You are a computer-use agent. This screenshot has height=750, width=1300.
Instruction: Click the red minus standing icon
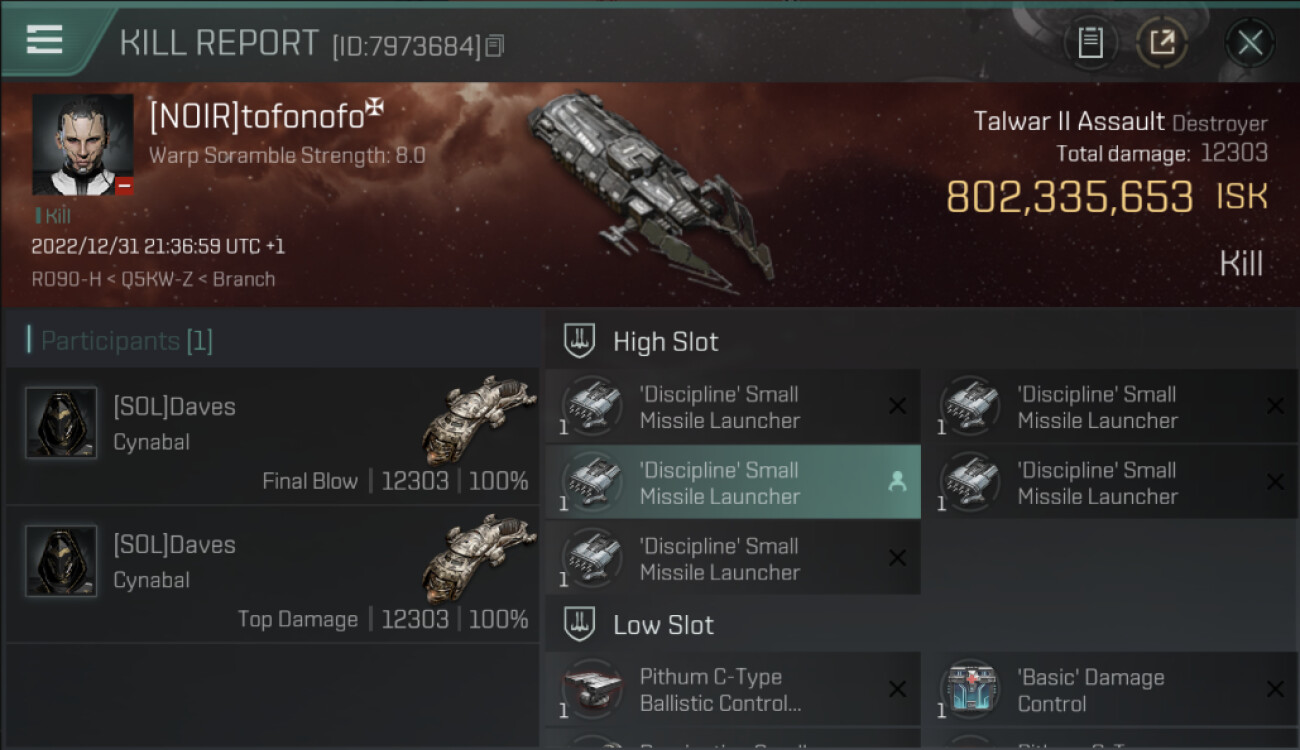tap(124, 186)
